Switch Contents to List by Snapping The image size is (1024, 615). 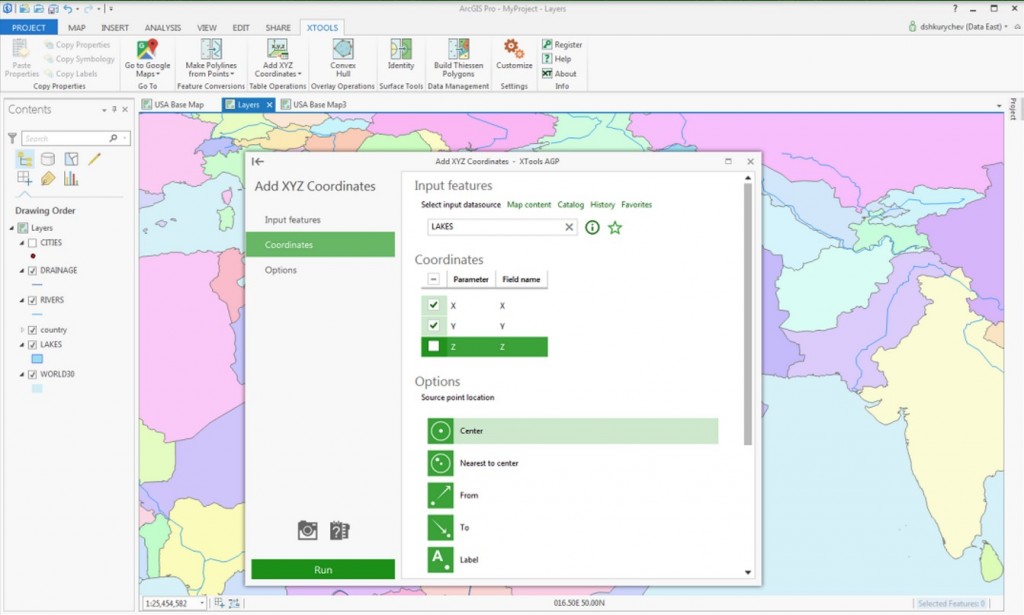(25, 178)
